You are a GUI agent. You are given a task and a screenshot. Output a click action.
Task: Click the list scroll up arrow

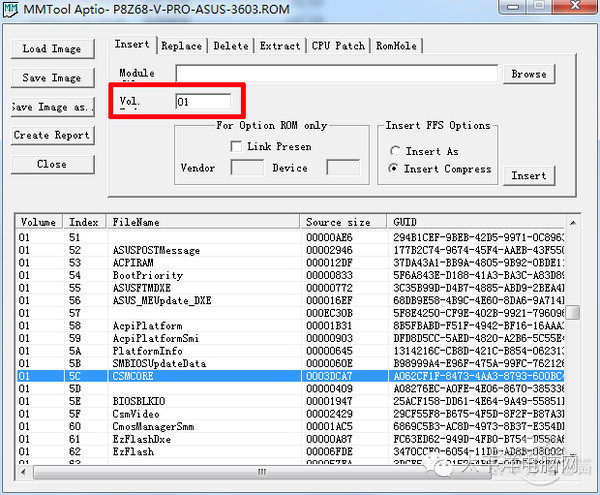pos(573,223)
